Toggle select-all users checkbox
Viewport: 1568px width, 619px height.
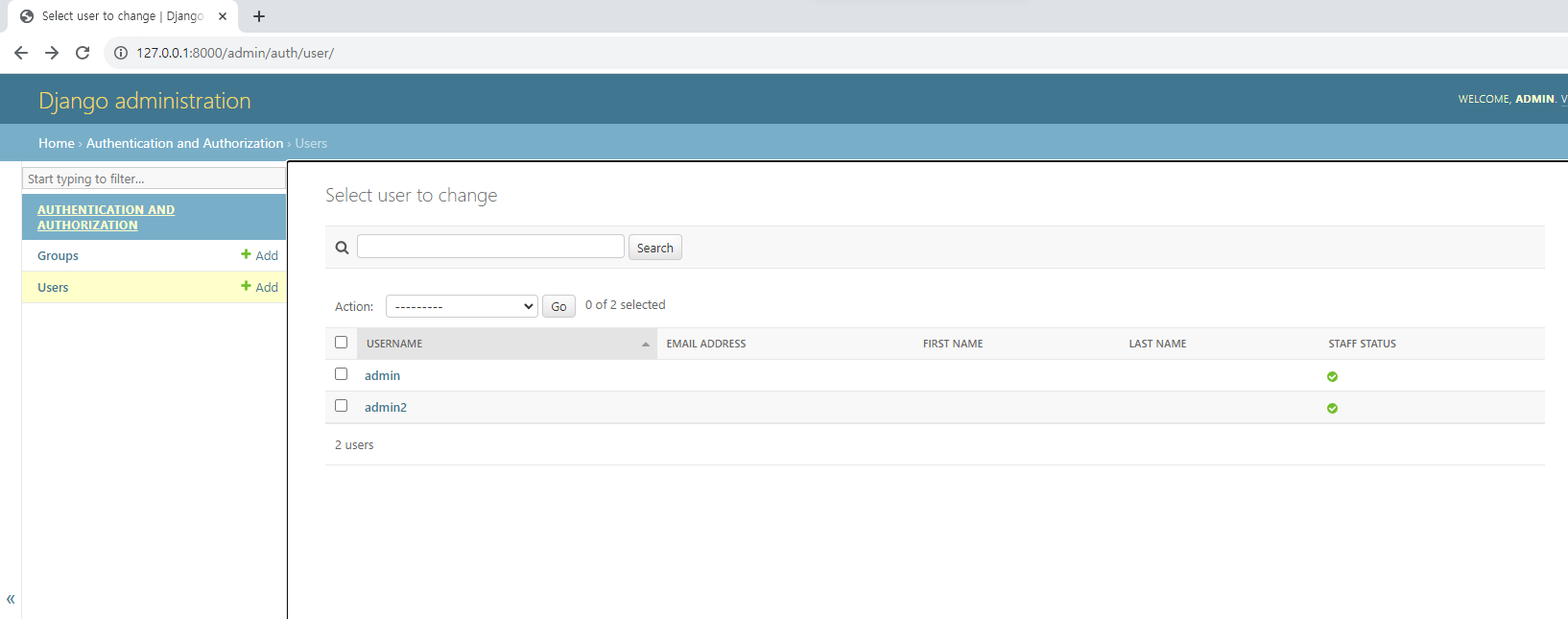click(341, 343)
